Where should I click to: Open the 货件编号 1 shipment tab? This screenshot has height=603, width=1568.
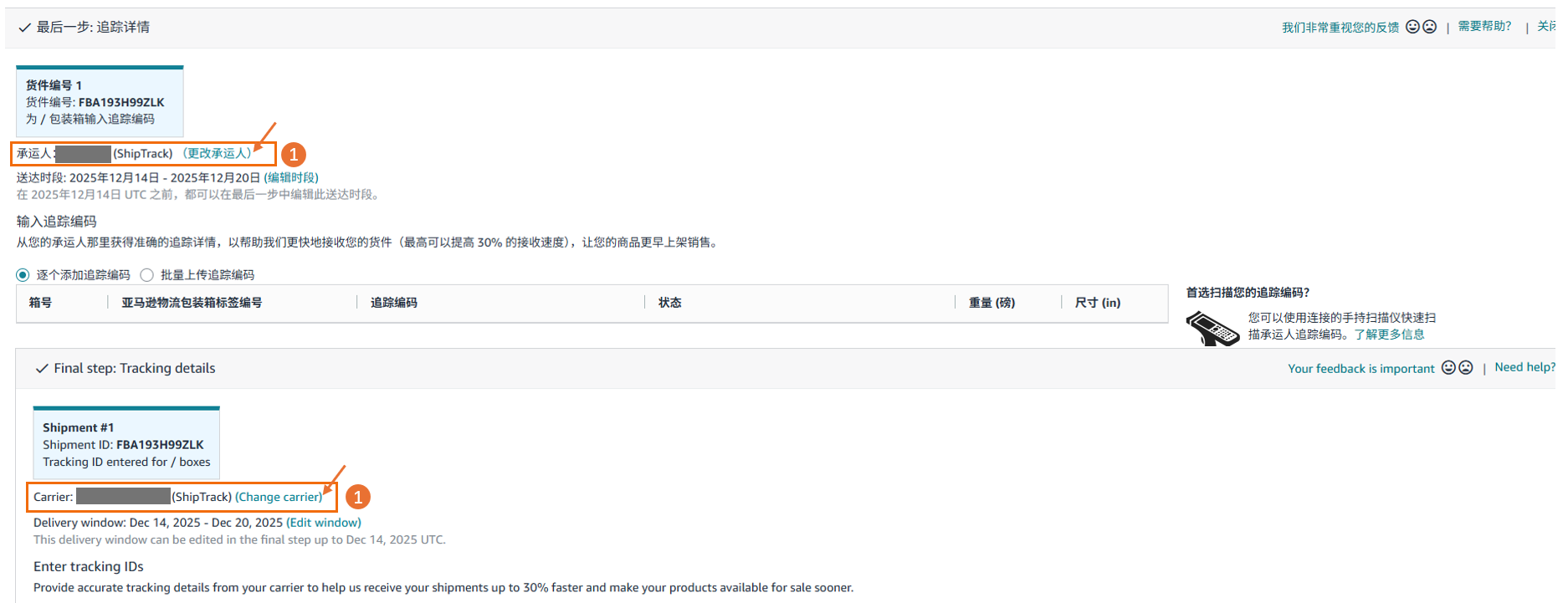click(100, 102)
